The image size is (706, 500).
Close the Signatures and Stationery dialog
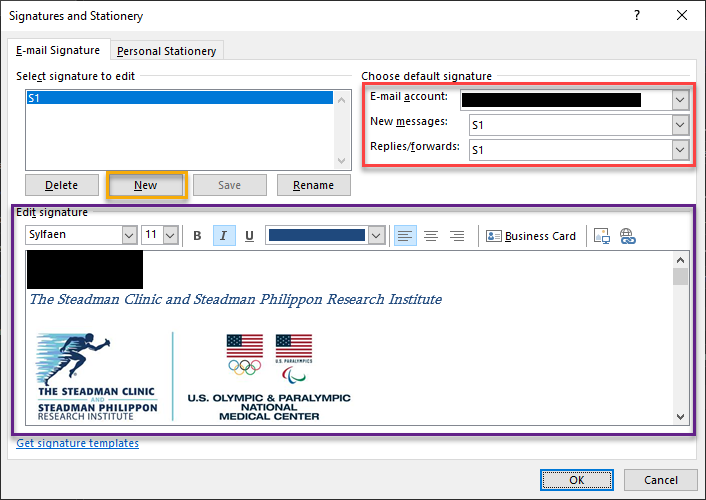682,15
